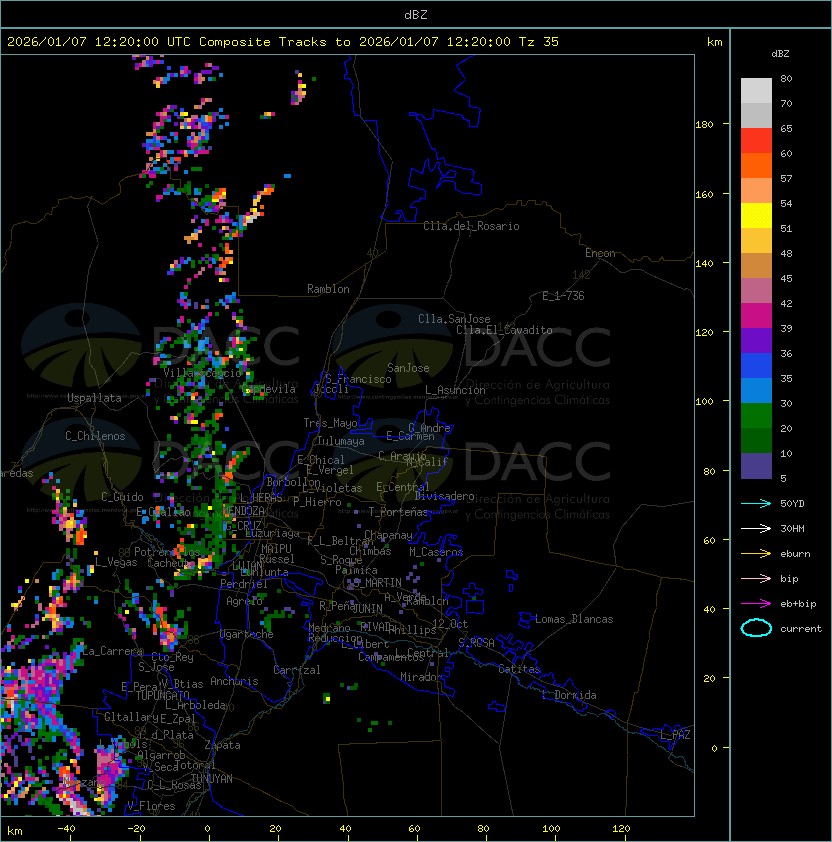The height and width of the screenshot is (842, 832).
Task: Click the Clla.del_Rosario map label
Action: [x=471, y=226]
